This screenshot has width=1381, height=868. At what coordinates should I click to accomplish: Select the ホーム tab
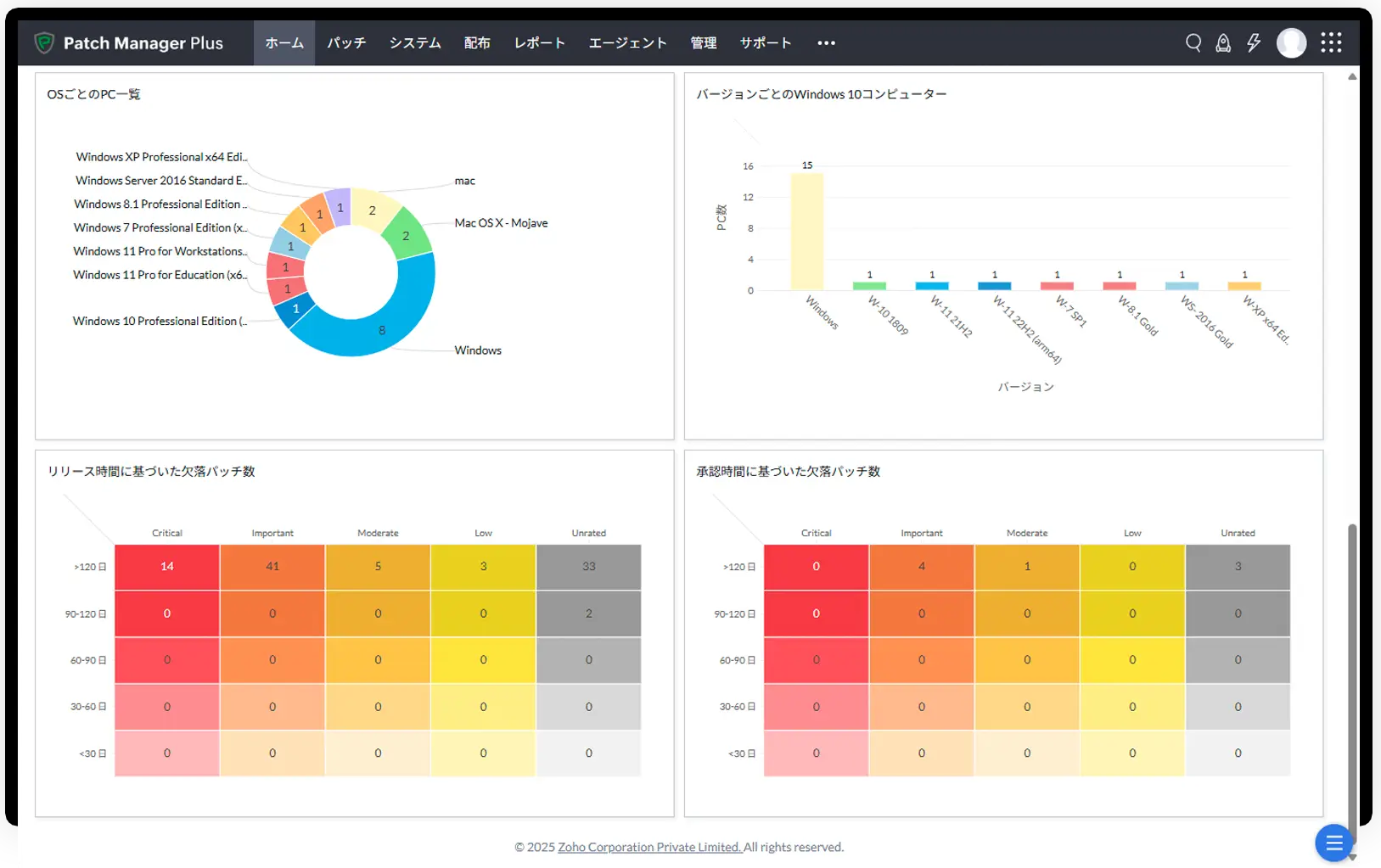[x=284, y=43]
